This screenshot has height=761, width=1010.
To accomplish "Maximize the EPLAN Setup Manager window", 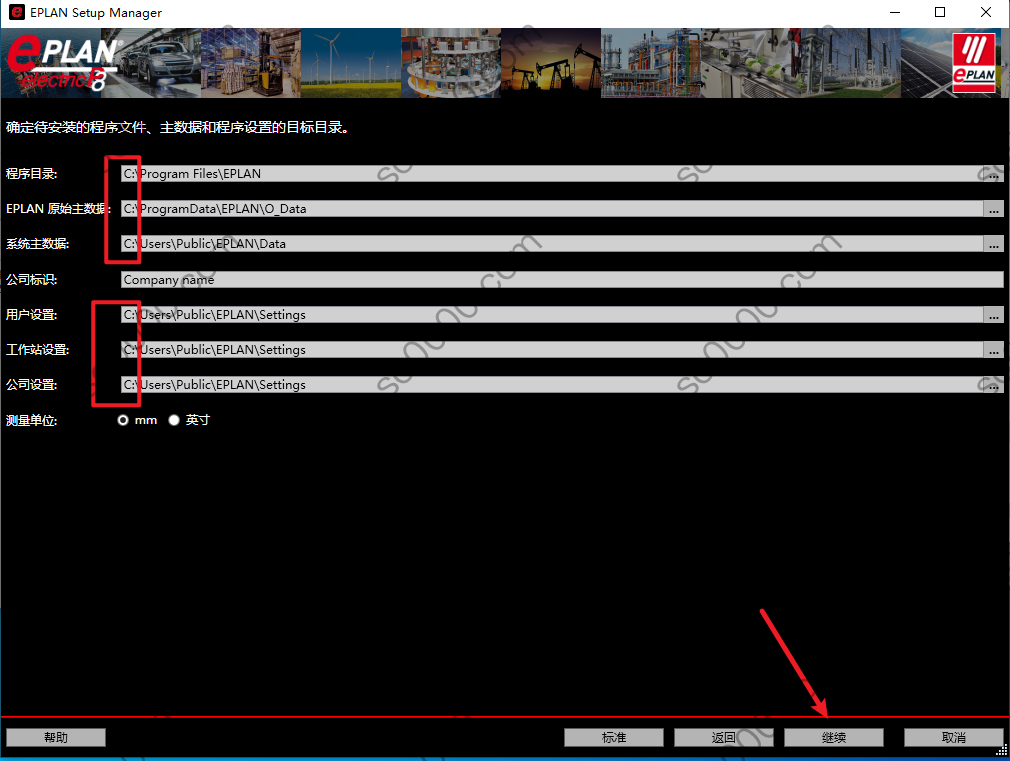I will coord(940,12).
